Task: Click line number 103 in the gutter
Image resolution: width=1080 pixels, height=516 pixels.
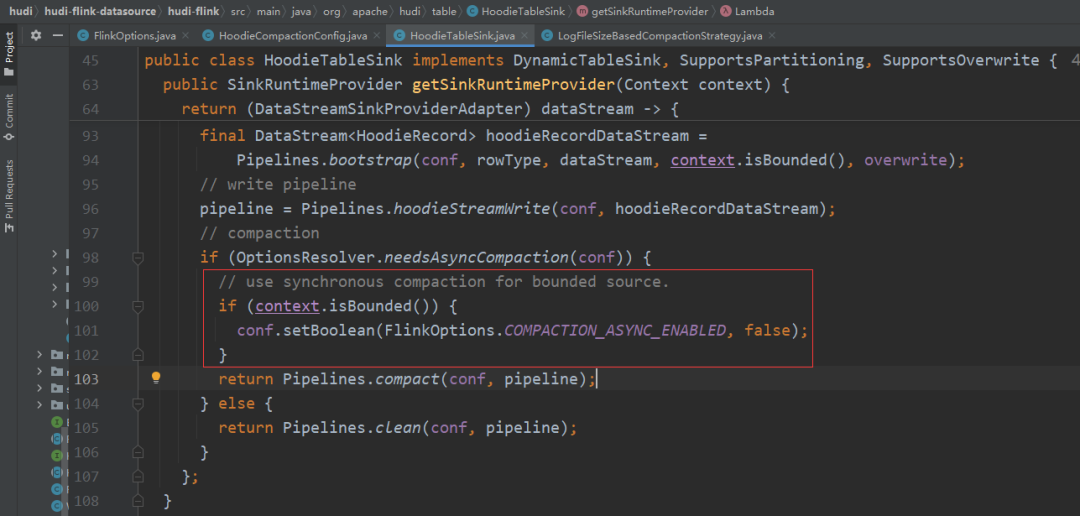Action: point(86,380)
